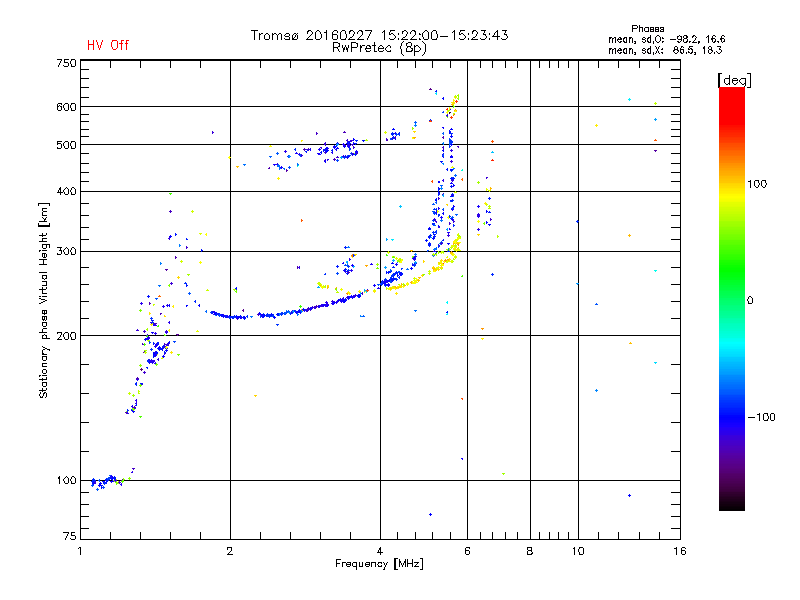This screenshot has width=800, height=600.
Task: Click the y-axis tick label '100'
Action: (66, 481)
